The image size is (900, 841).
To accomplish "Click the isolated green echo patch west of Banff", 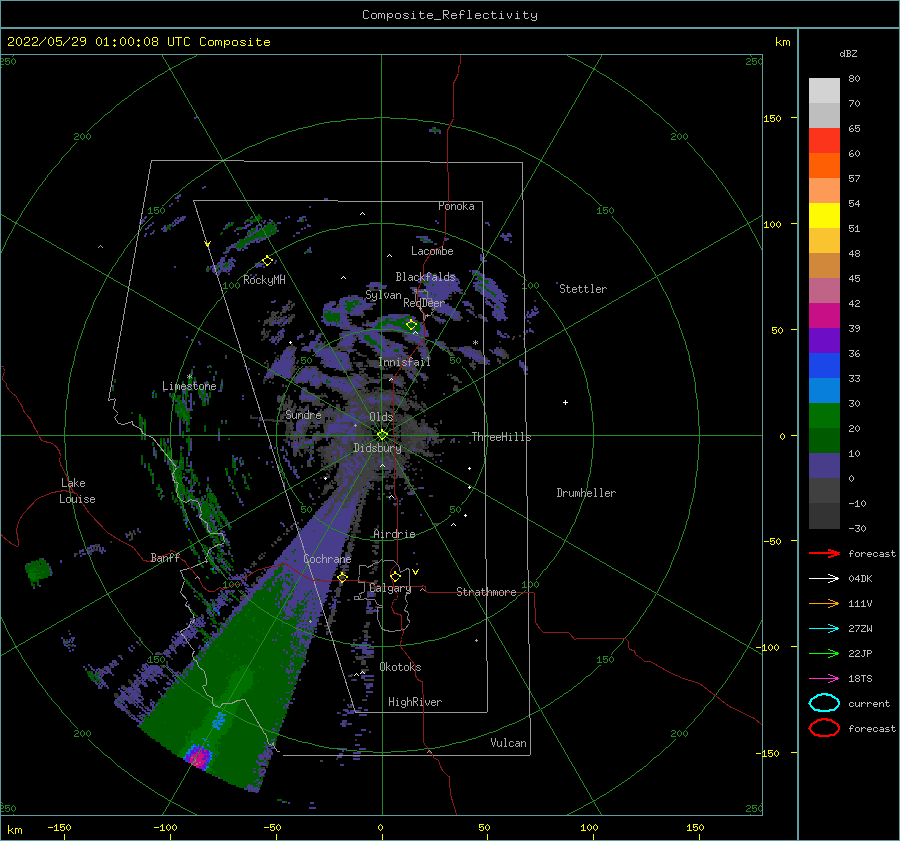I will click(38, 572).
